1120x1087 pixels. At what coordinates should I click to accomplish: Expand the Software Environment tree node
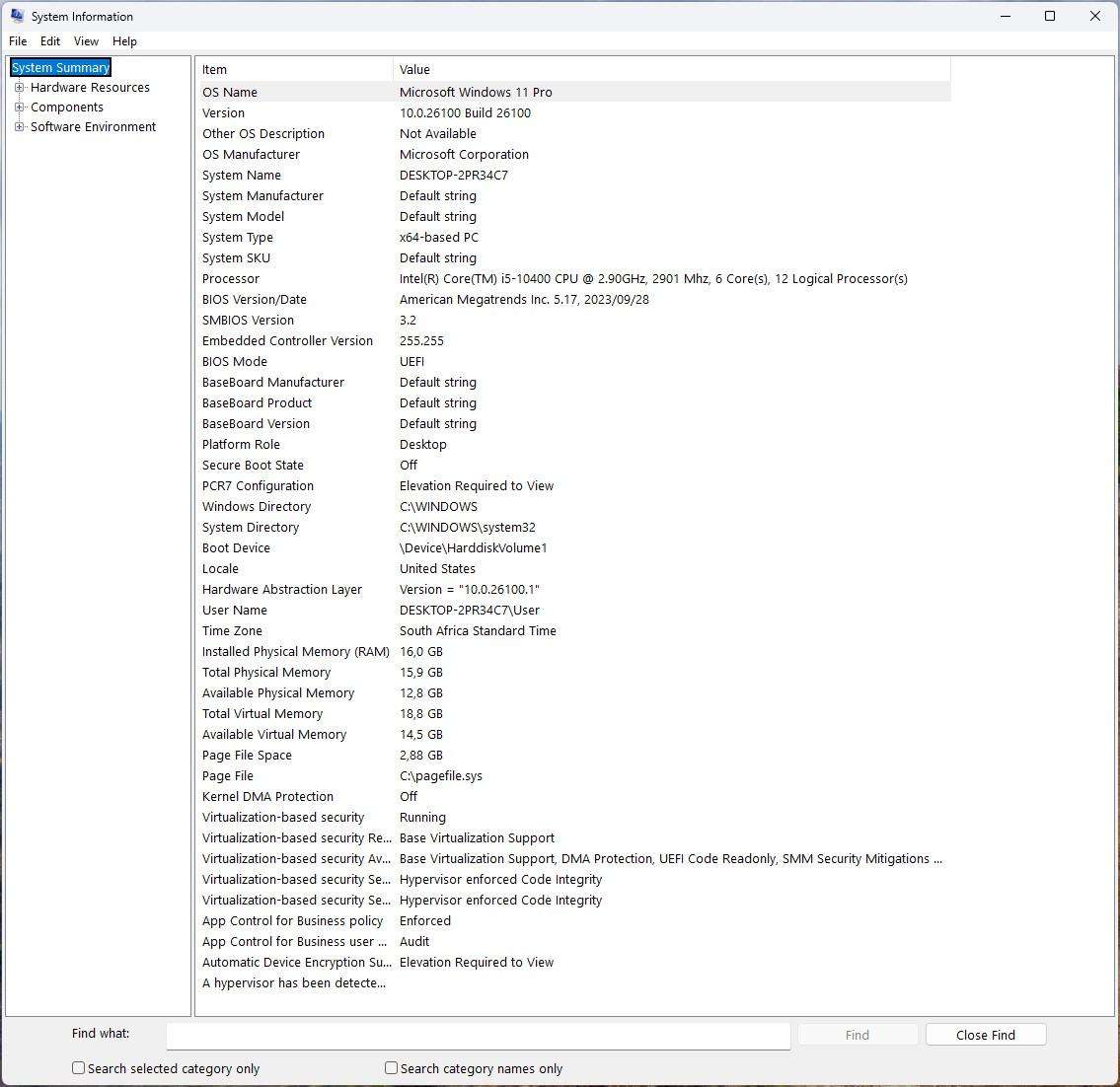19,127
